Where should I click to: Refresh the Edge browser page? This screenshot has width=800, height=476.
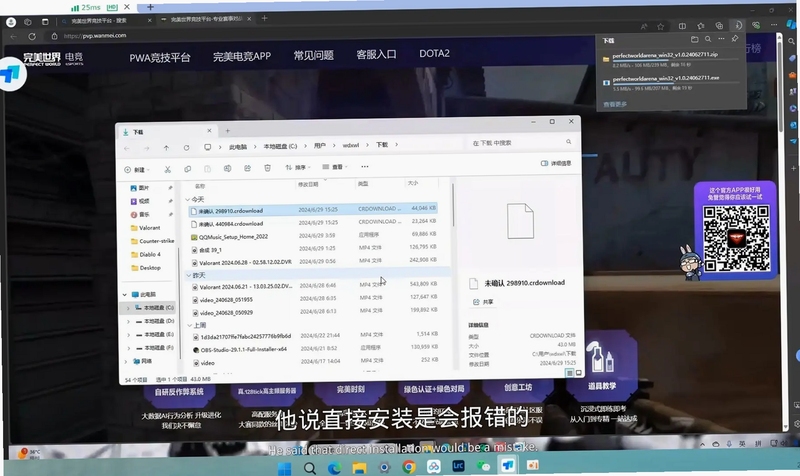point(32,36)
